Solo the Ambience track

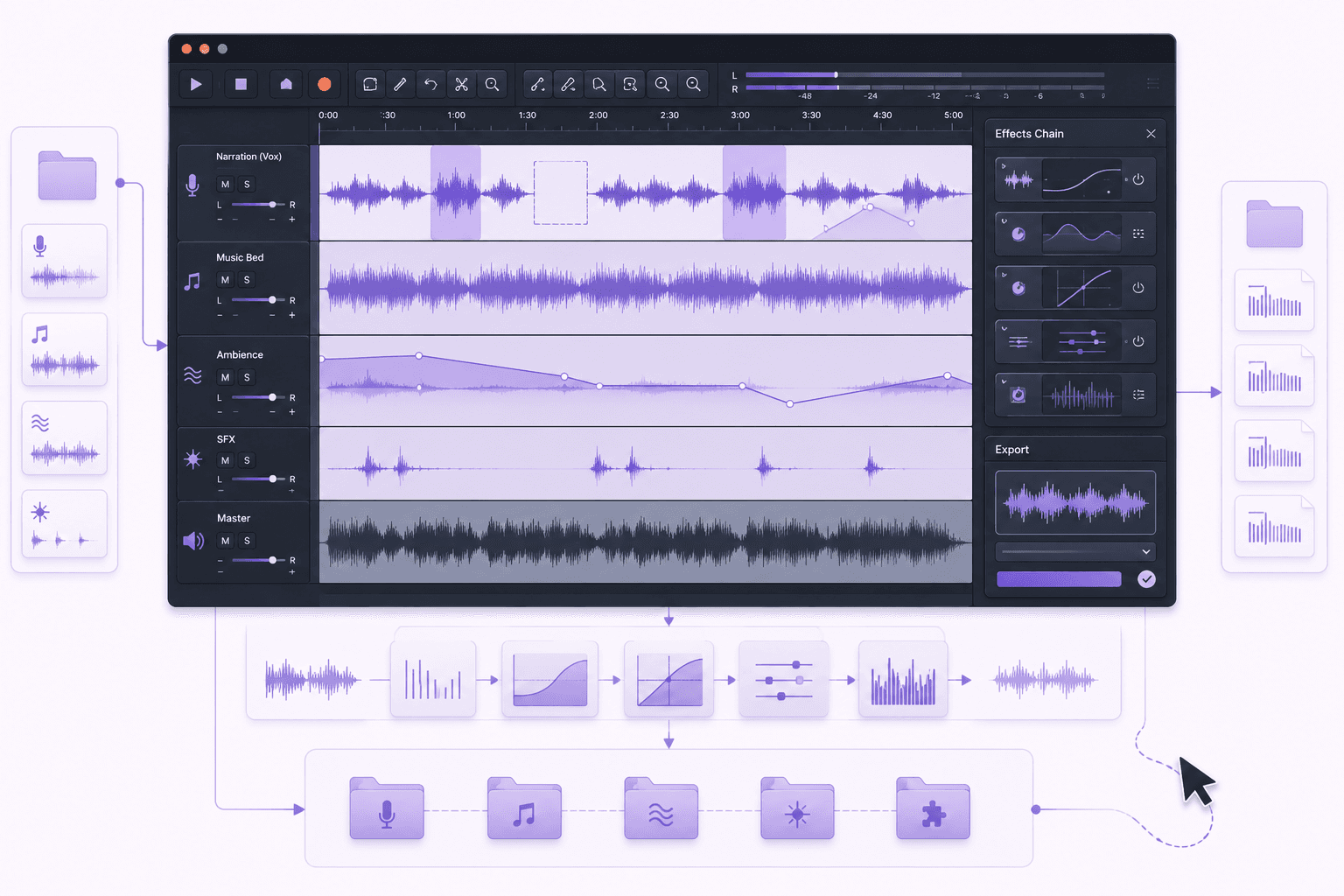(x=247, y=377)
